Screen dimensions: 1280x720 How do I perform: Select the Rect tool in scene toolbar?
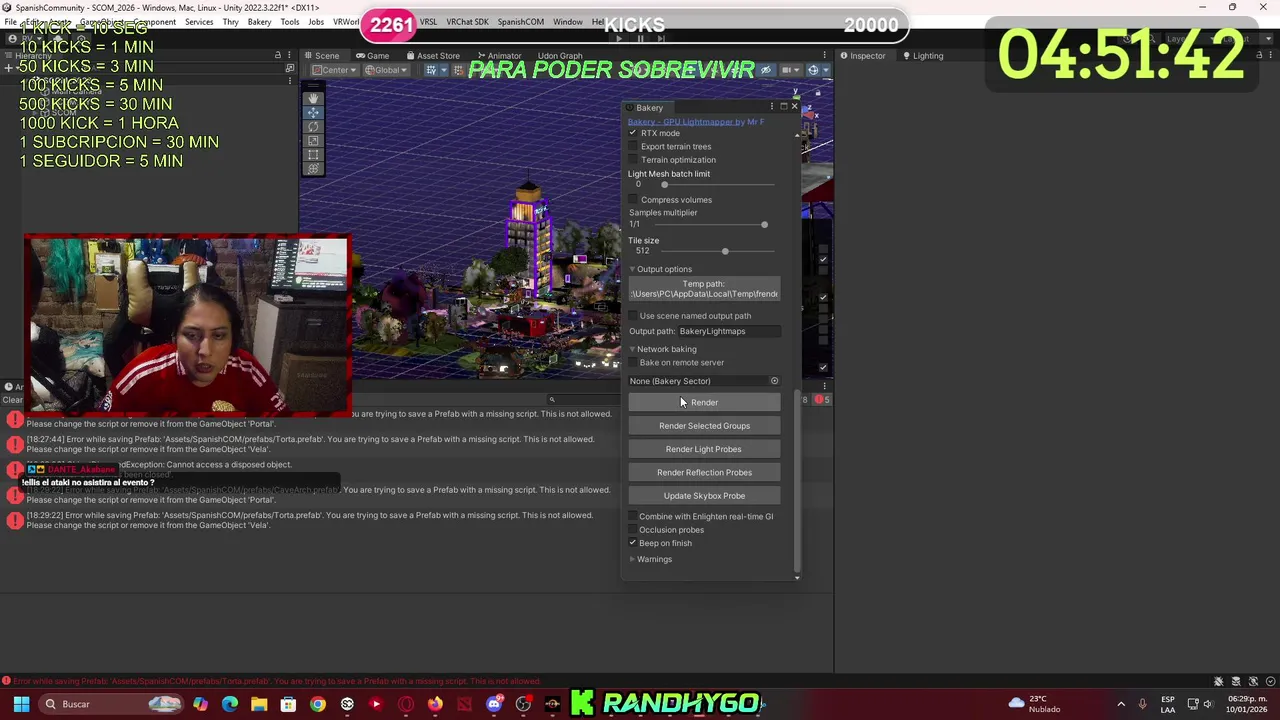click(313, 154)
